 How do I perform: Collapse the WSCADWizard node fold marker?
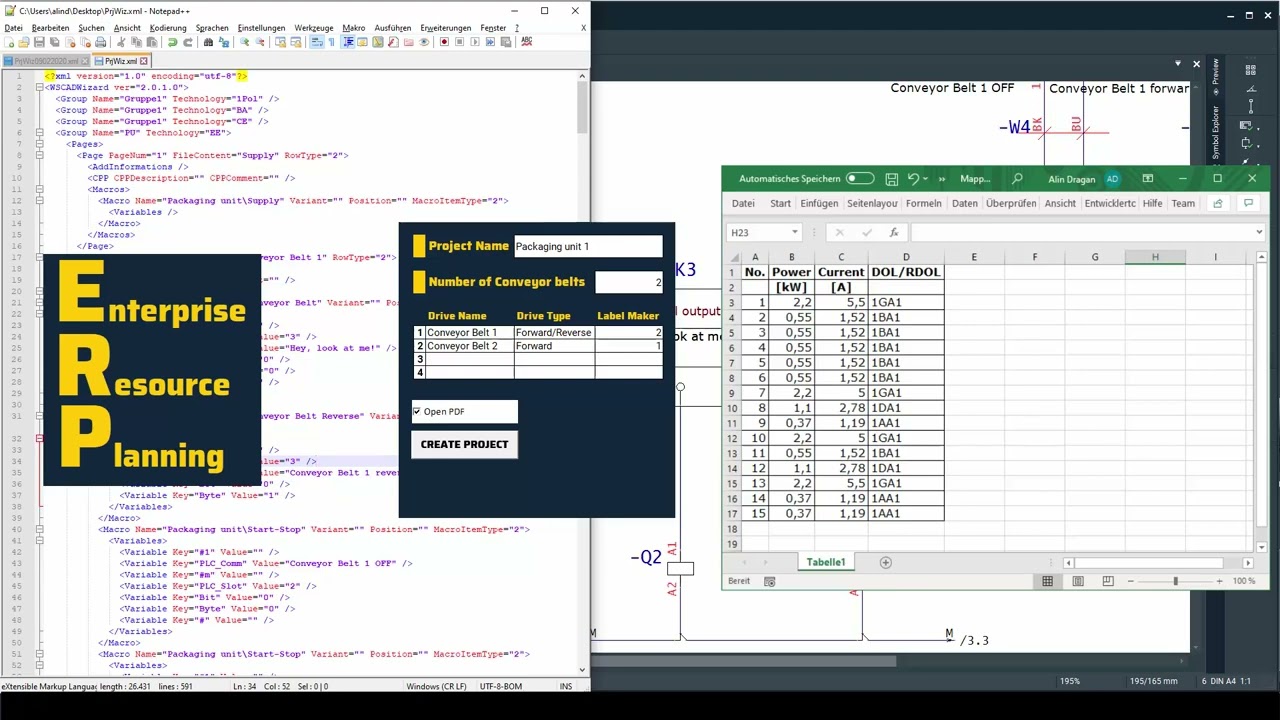click(40, 87)
